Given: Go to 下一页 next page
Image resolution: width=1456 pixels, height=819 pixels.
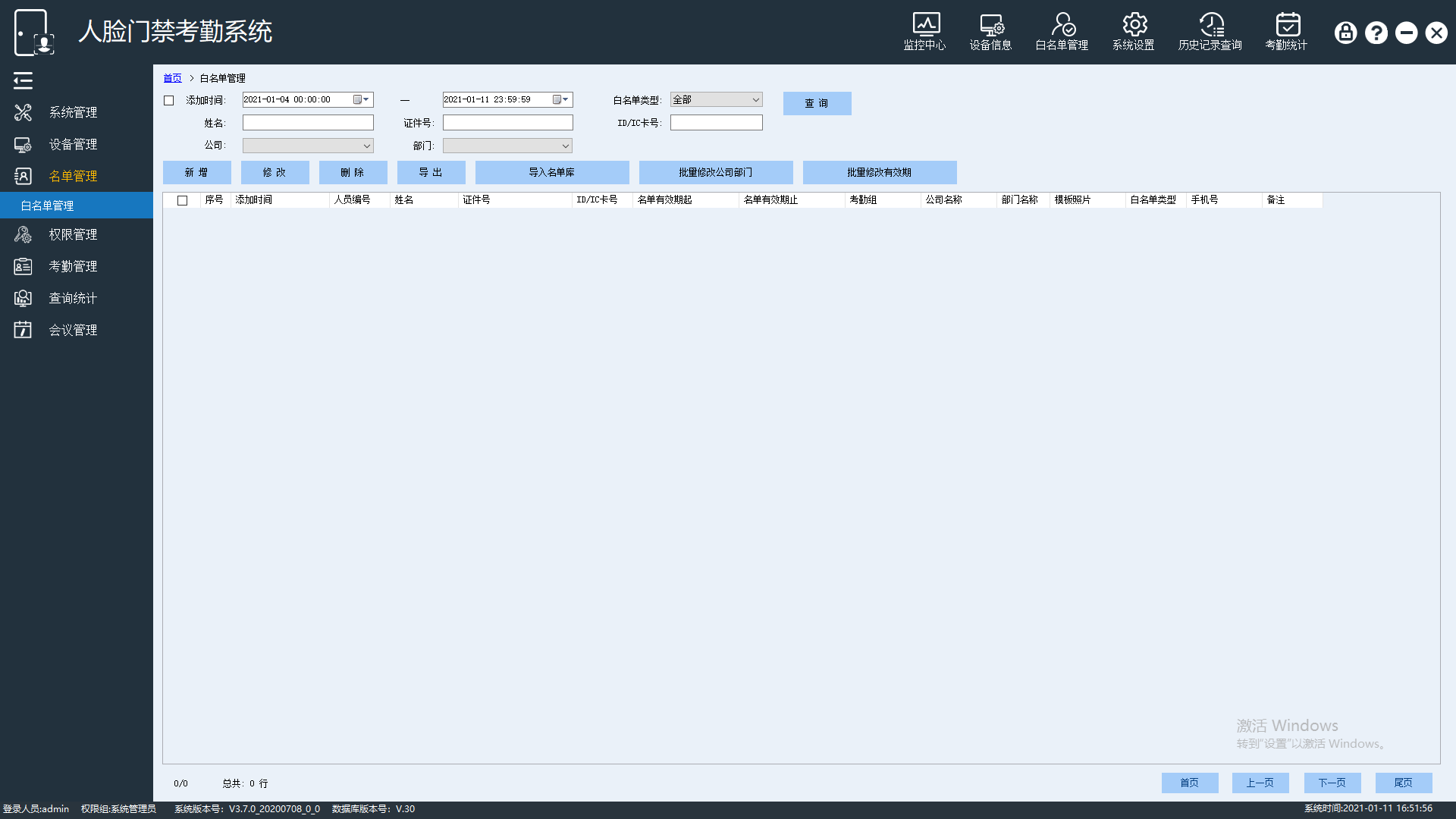Looking at the screenshot, I should [1332, 783].
